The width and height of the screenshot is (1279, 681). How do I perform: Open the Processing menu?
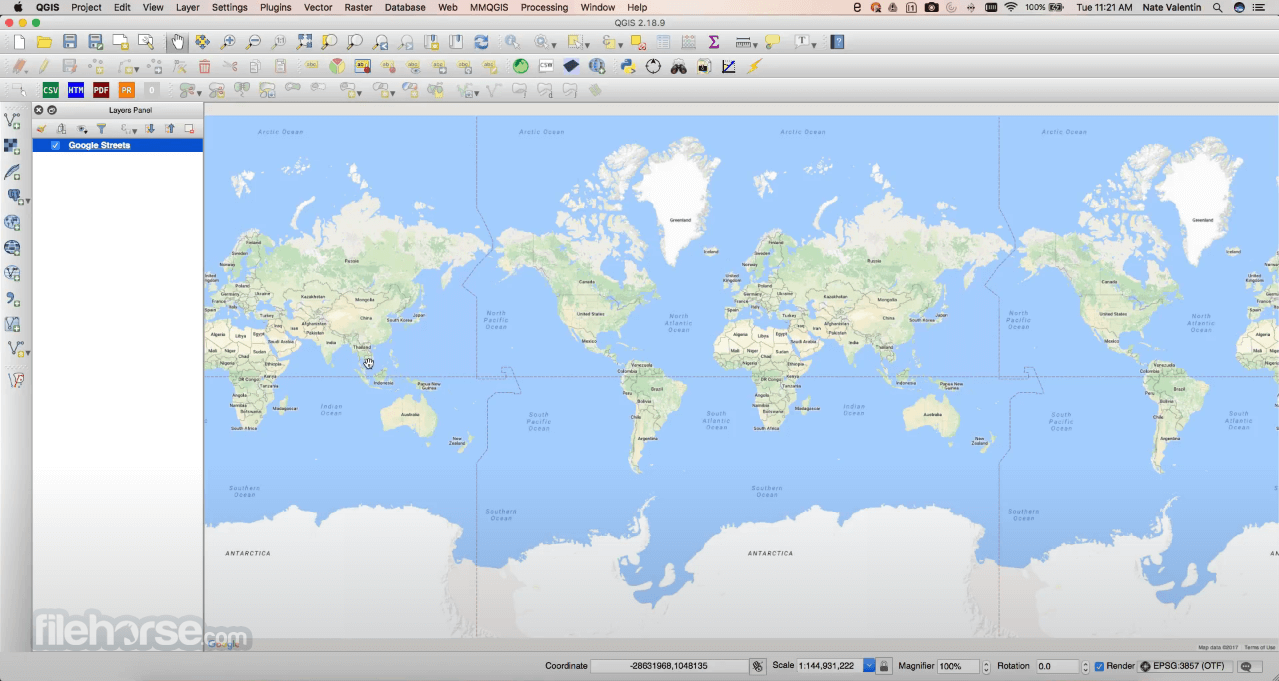pos(544,7)
